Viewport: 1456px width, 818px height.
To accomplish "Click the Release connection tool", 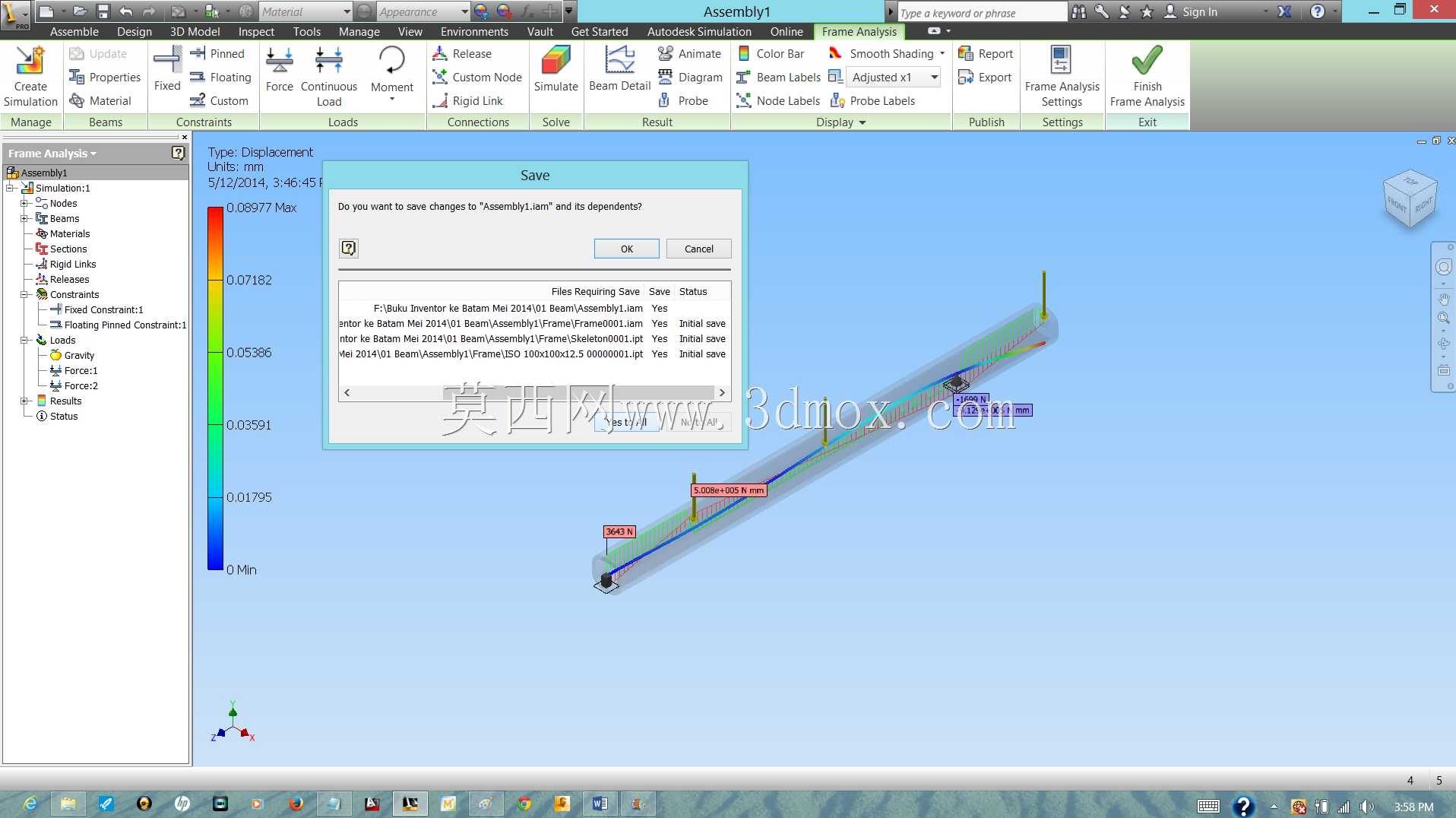I will (462, 54).
